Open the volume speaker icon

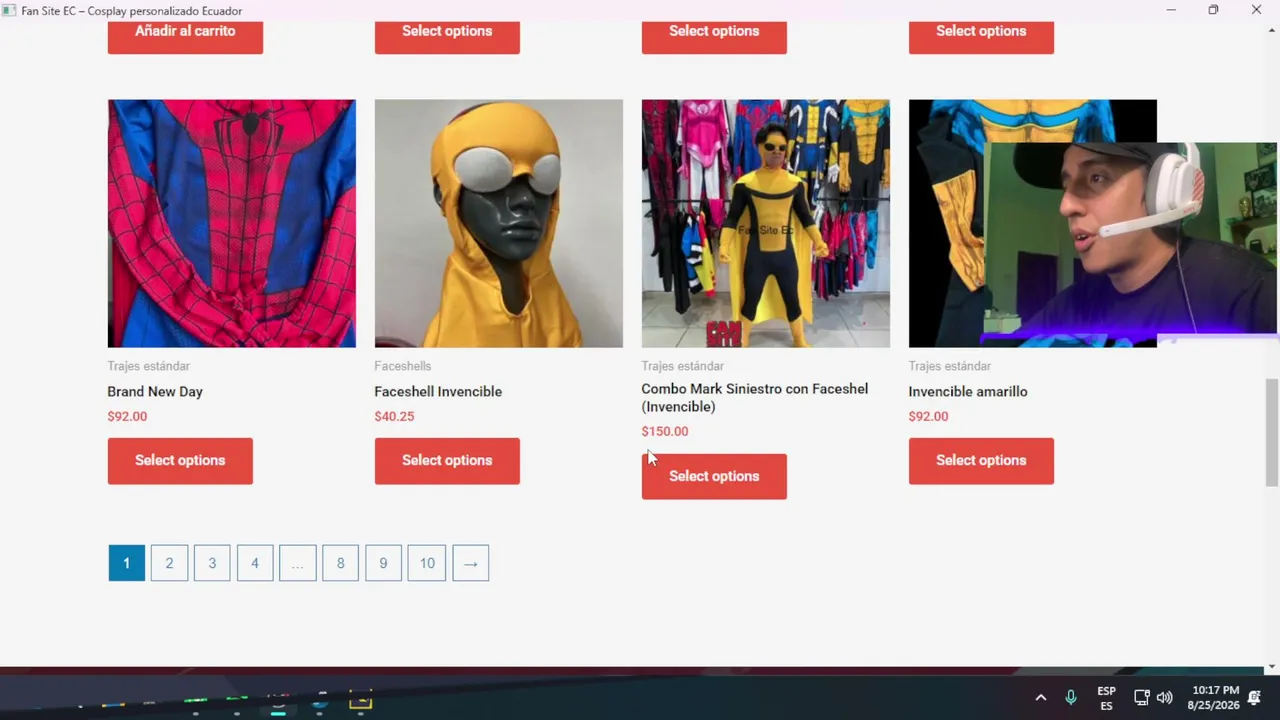click(1164, 698)
